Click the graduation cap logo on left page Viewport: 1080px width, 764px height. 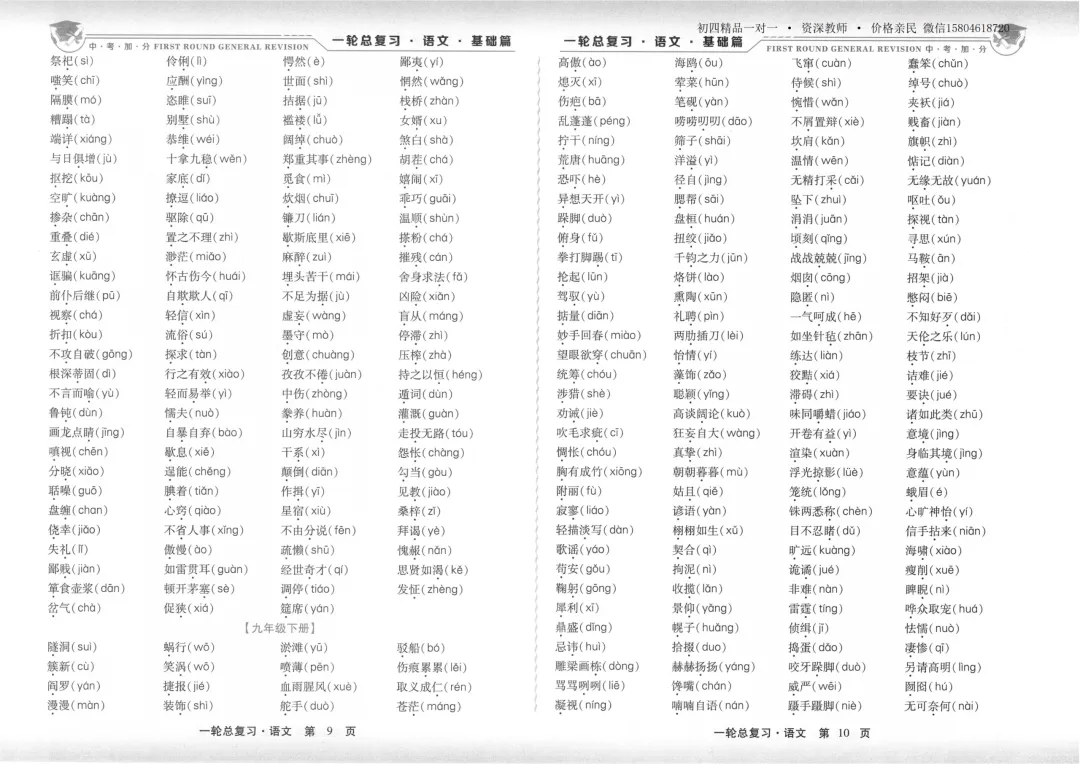click(x=67, y=33)
